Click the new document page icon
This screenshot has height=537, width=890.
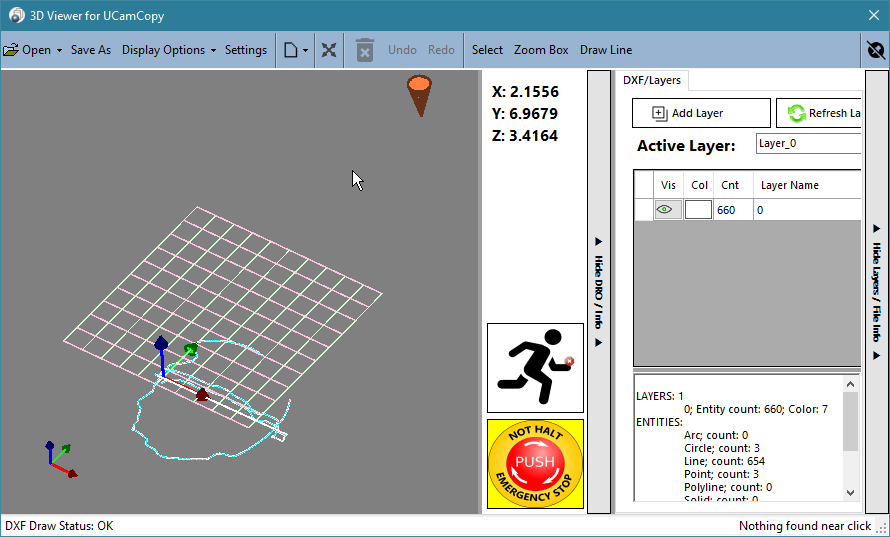coord(291,50)
